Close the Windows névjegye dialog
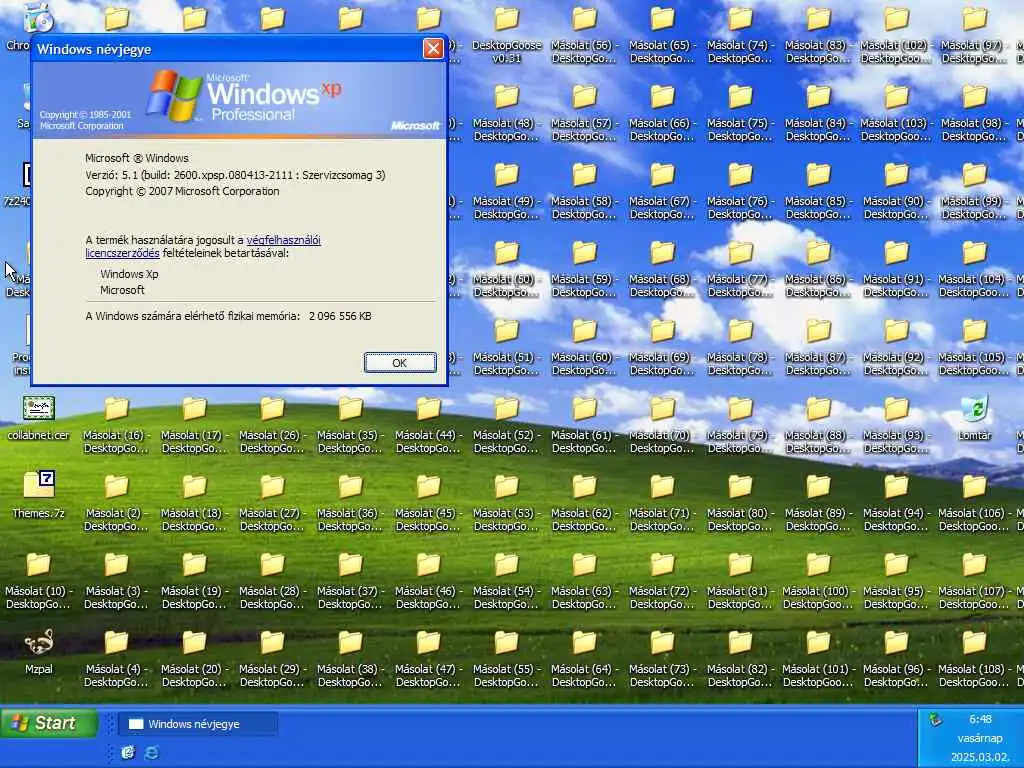Image resolution: width=1024 pixels, height=768 pixels. click(433, 48)
